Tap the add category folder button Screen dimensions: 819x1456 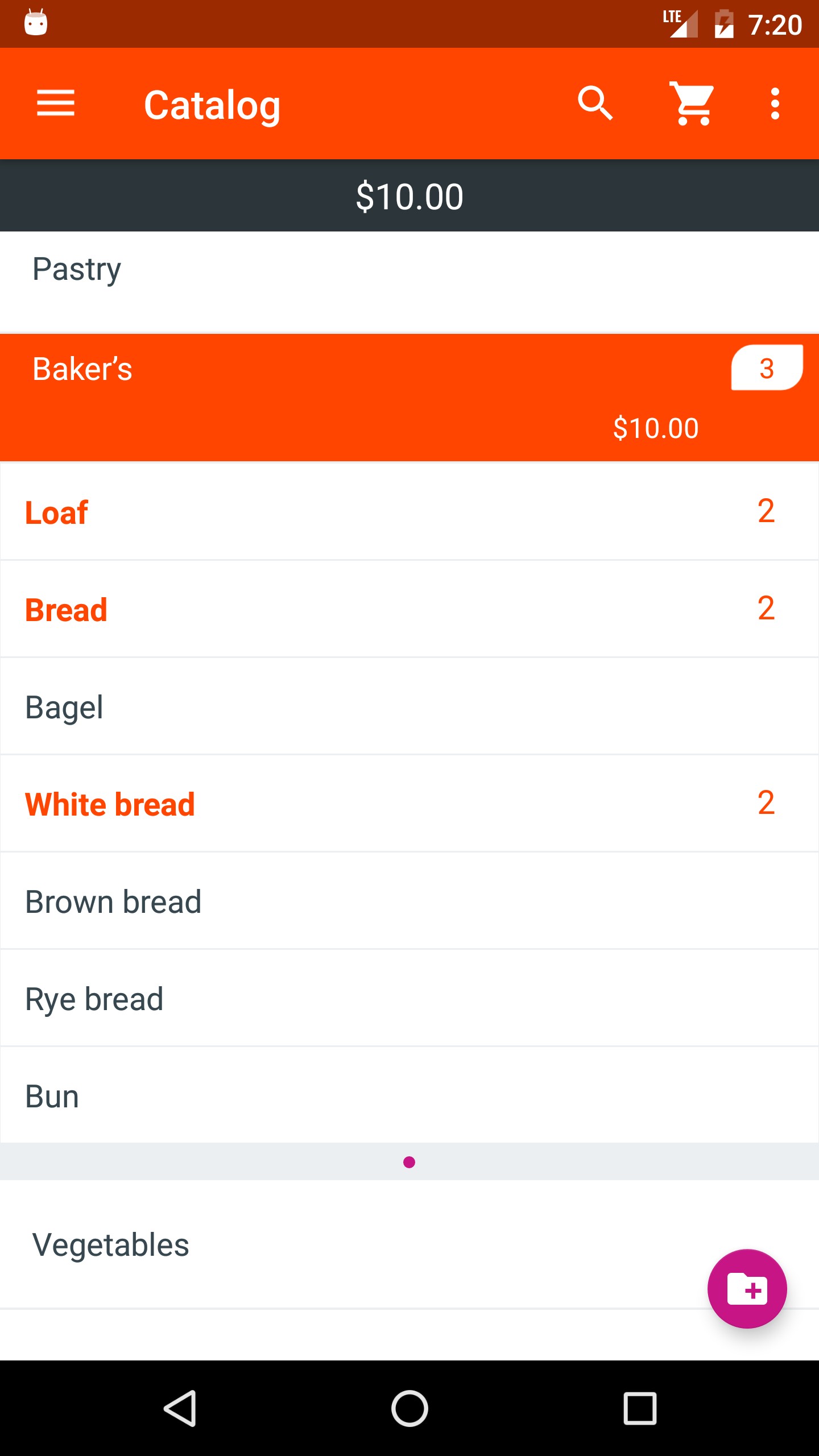[747, 1289]
